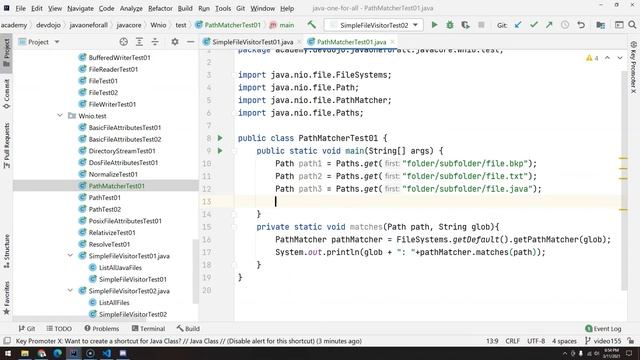Run with coverage icon in the toolbar
640x360 pixels.
click(465, 25)
